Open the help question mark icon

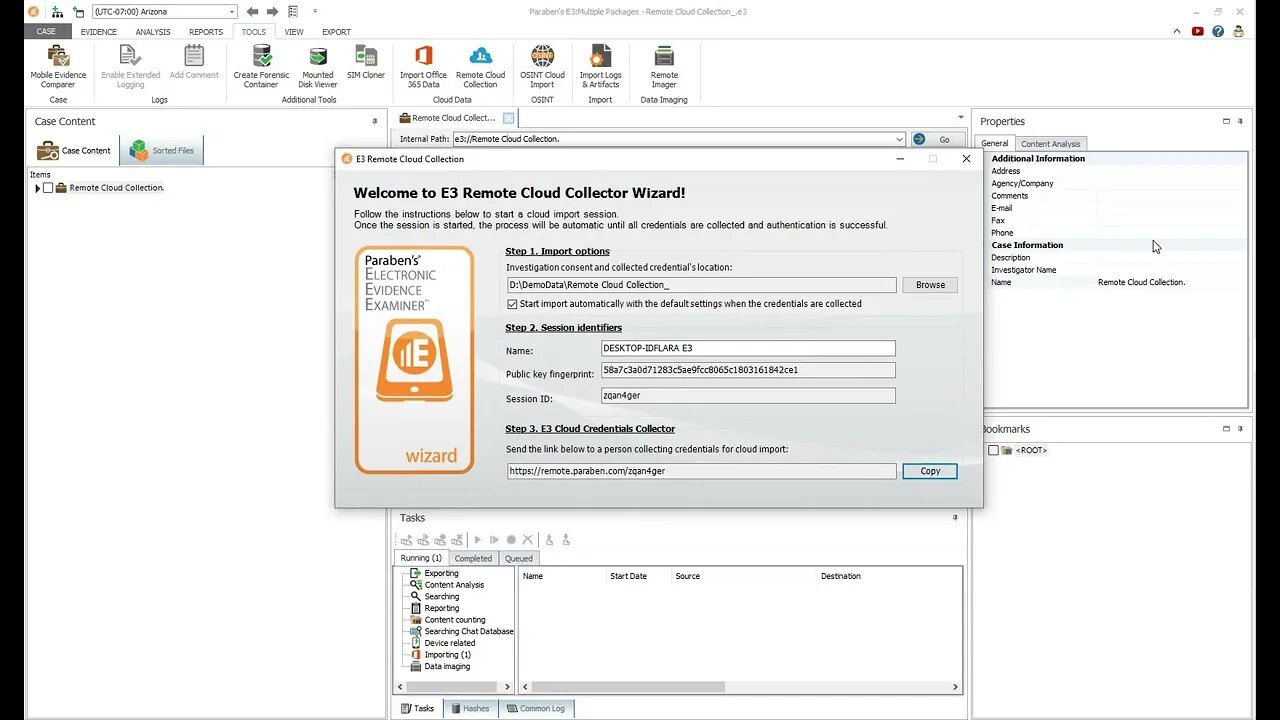coord(1218,31)
